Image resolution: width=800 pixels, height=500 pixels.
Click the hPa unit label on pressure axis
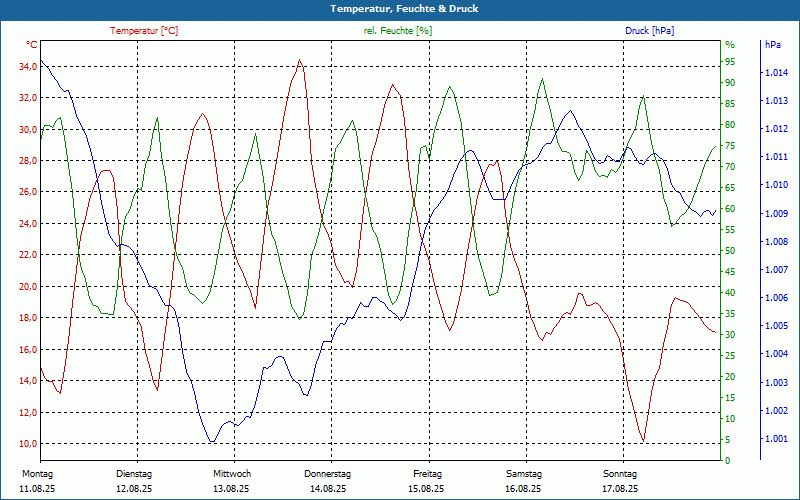[x=773, y=45]
